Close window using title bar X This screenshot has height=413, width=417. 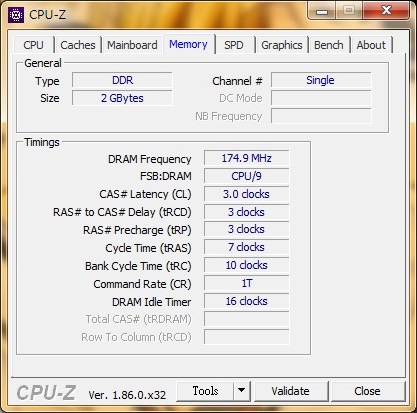(x=386, y=11)
